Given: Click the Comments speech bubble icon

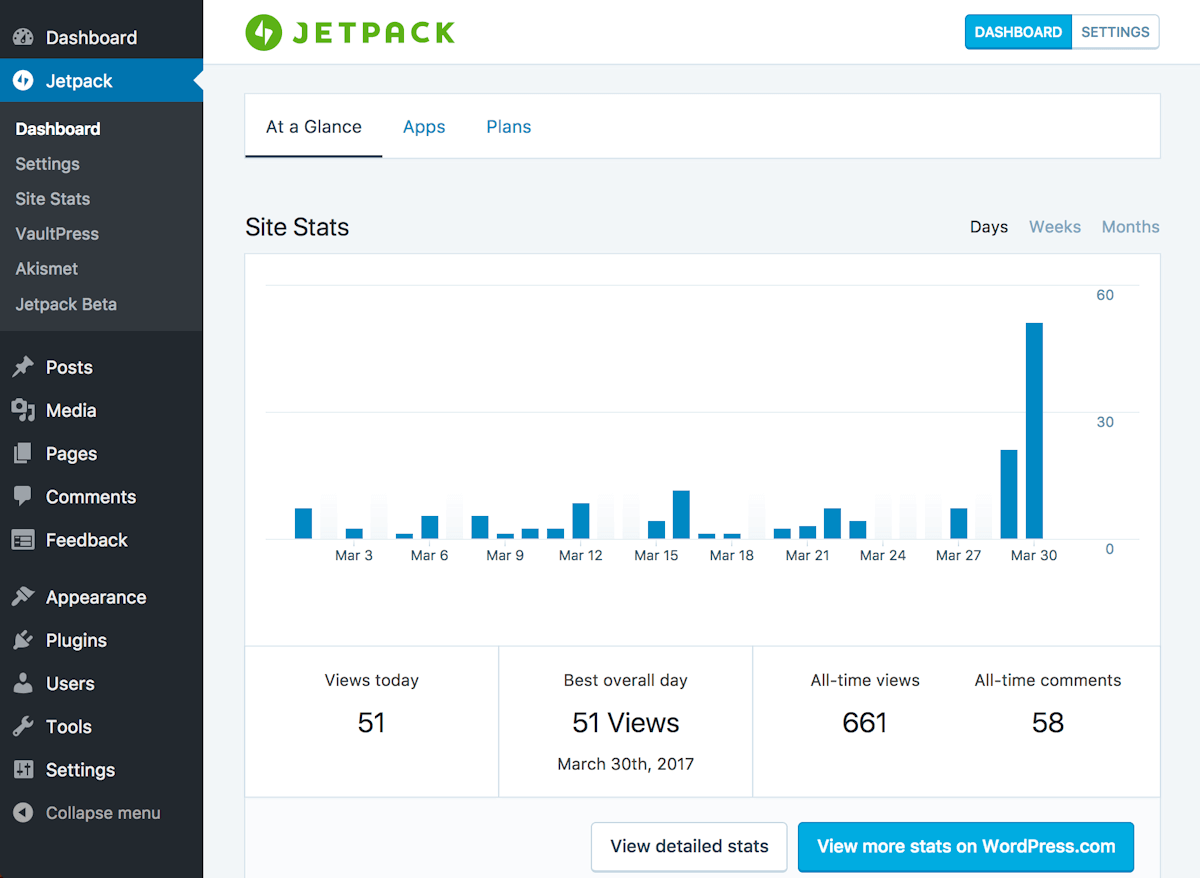Looking at the screenshot, I should 23,496.
